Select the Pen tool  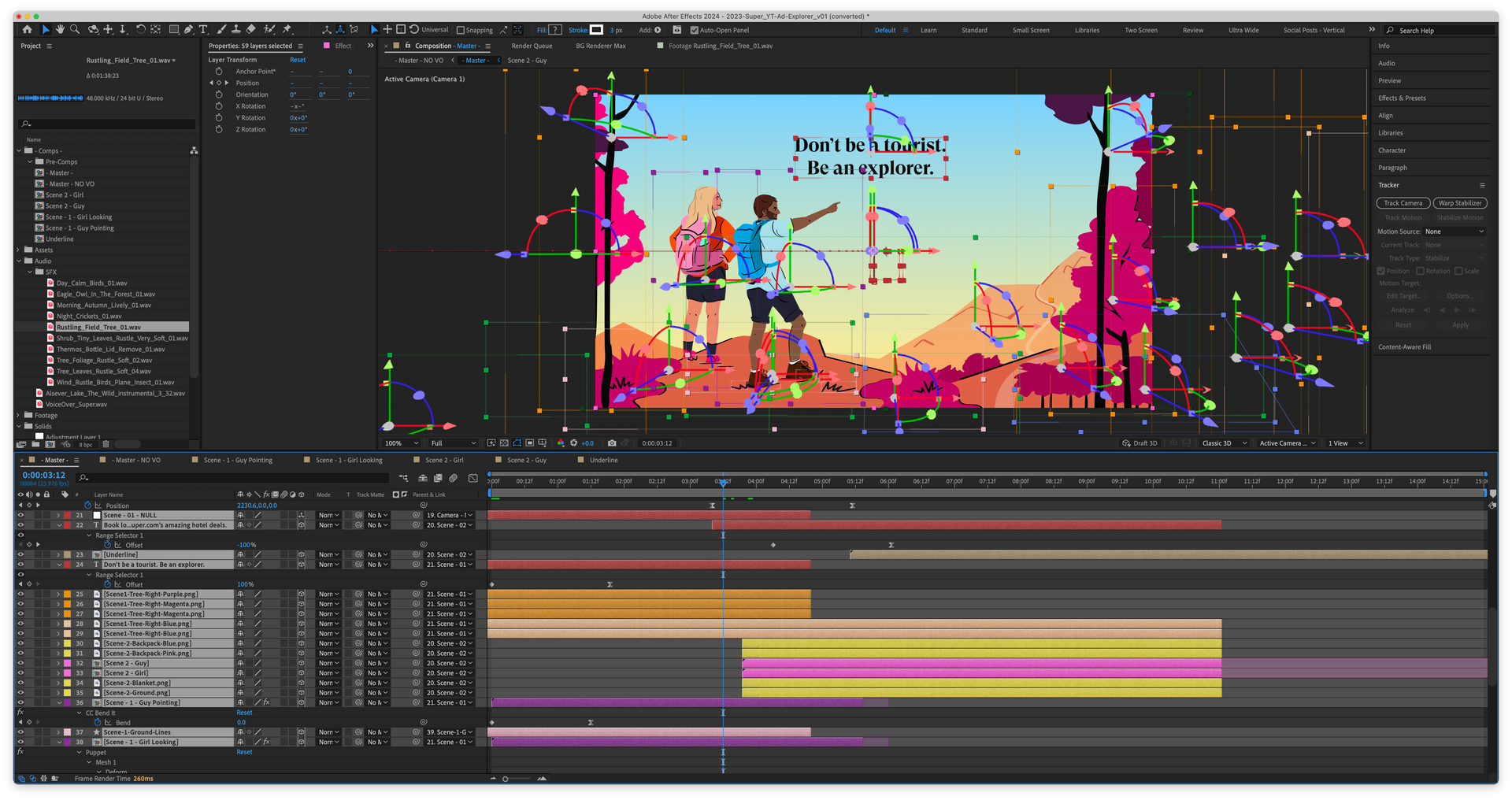tap(188, 30)
